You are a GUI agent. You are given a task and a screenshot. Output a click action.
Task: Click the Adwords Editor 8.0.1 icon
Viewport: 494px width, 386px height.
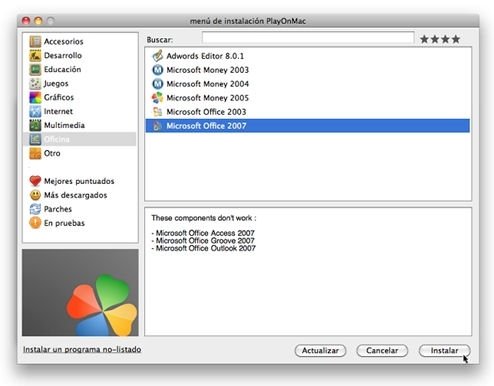157,56
